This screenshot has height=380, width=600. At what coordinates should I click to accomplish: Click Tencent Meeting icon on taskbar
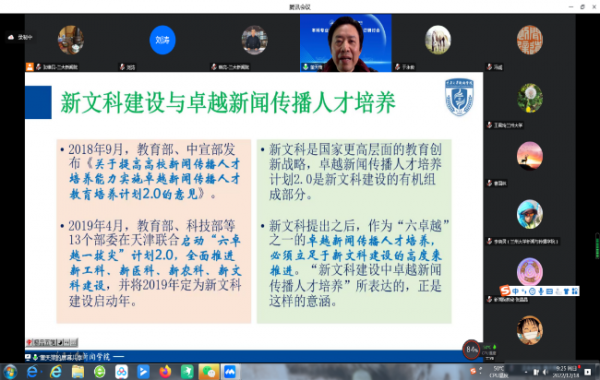coord(230,372)
